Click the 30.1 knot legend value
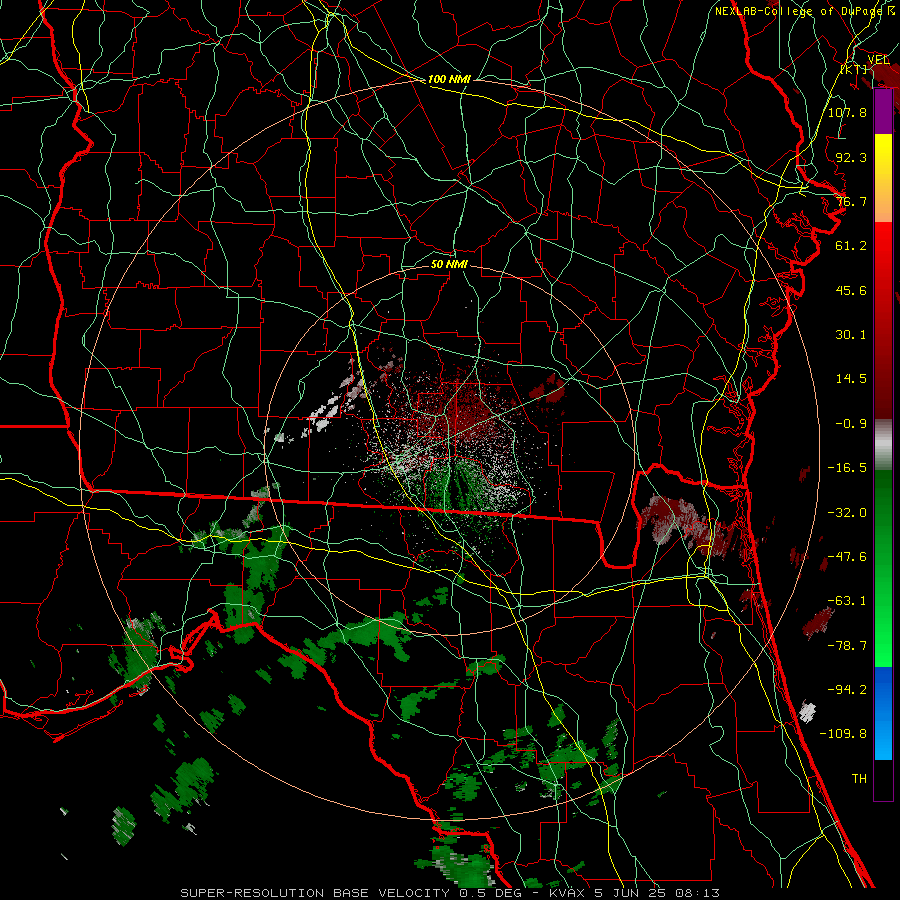This screenshot has width=900, height=900. (x=851, y=335)
